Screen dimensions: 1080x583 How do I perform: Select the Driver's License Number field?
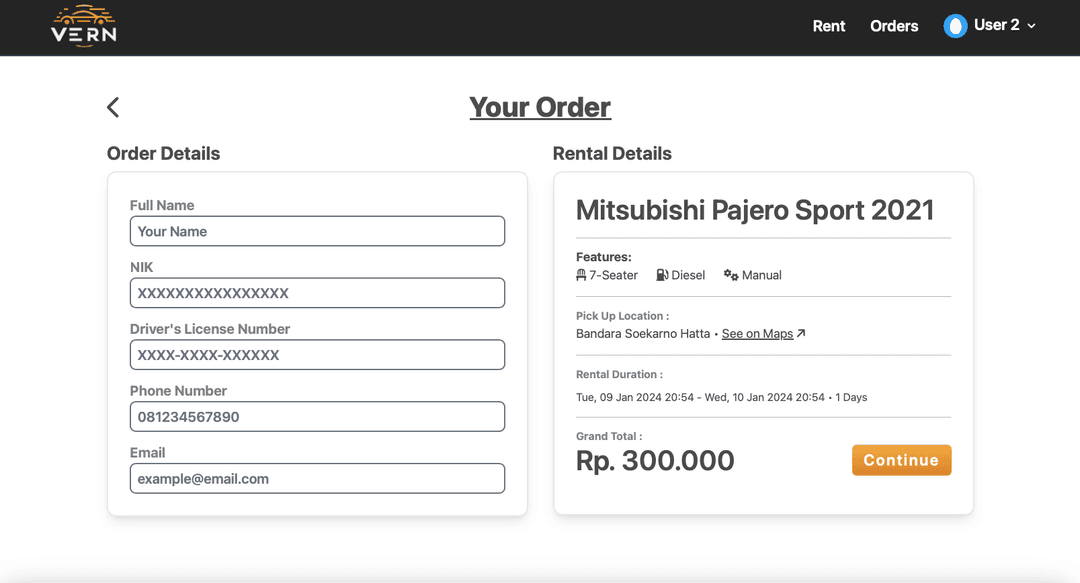coord(317,355)
